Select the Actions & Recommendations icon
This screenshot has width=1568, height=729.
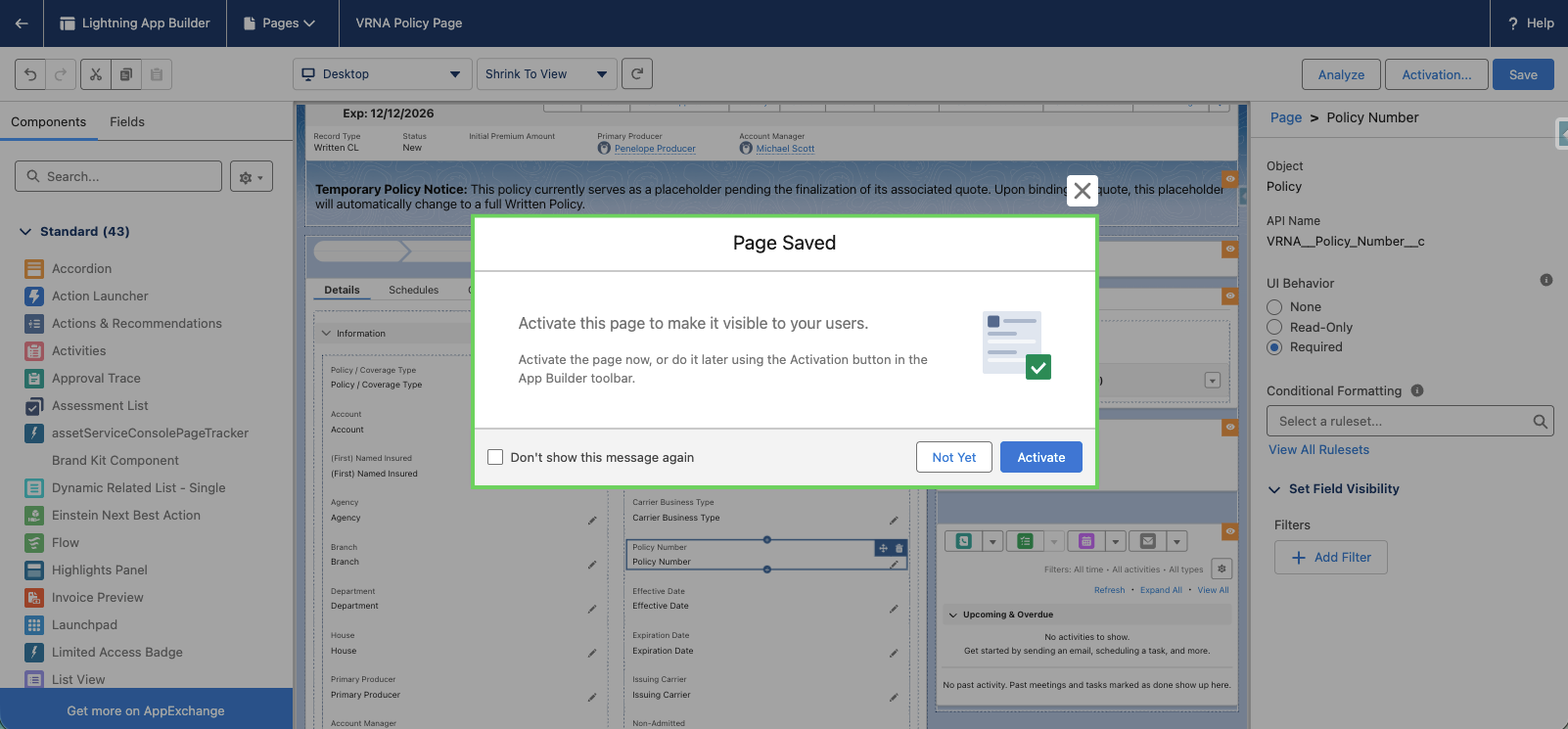34,324
